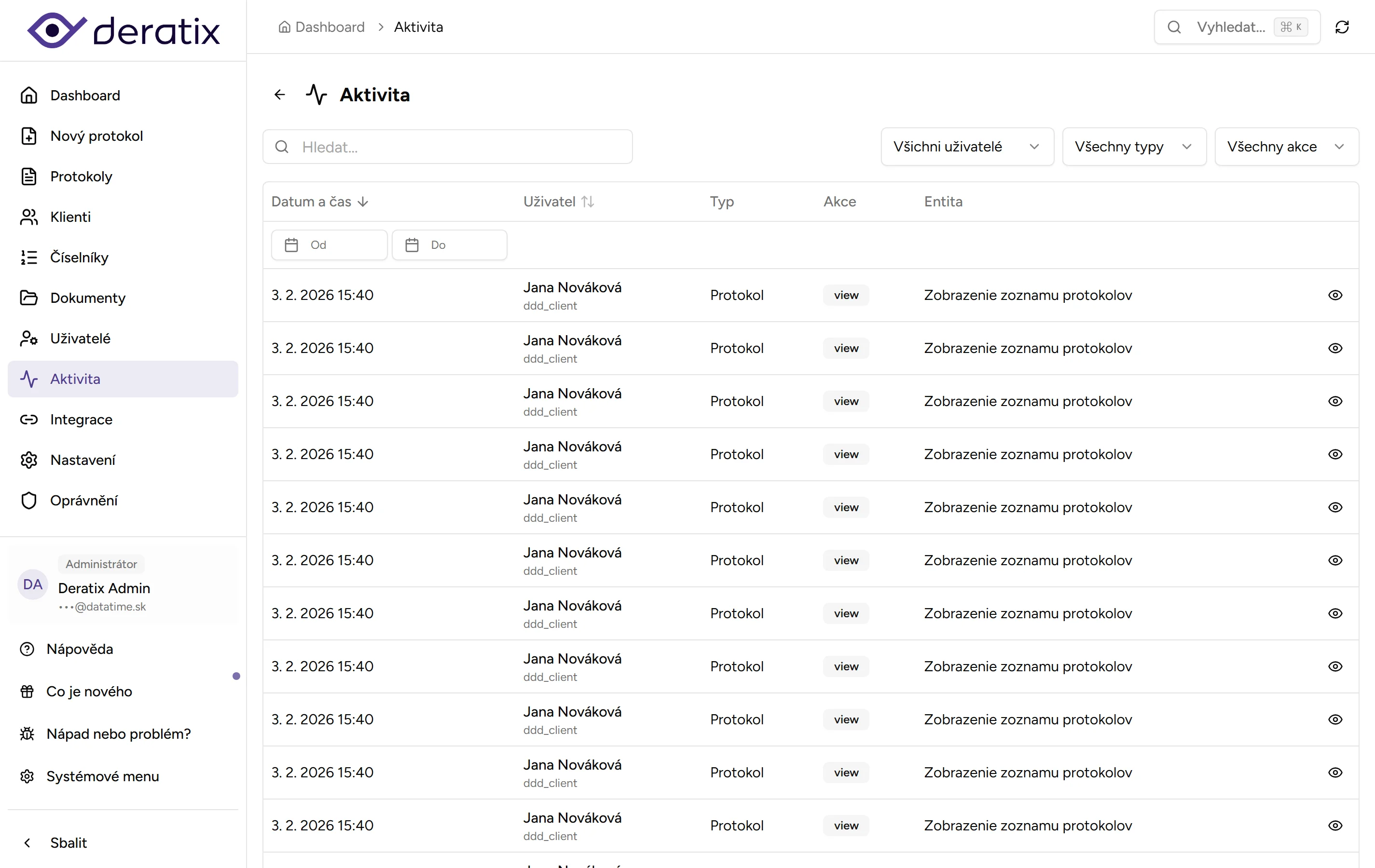Click the Nápad nebo problém bug icon
The width and height of the screenshot is (1375, 868).
click(x=27, y=733)
